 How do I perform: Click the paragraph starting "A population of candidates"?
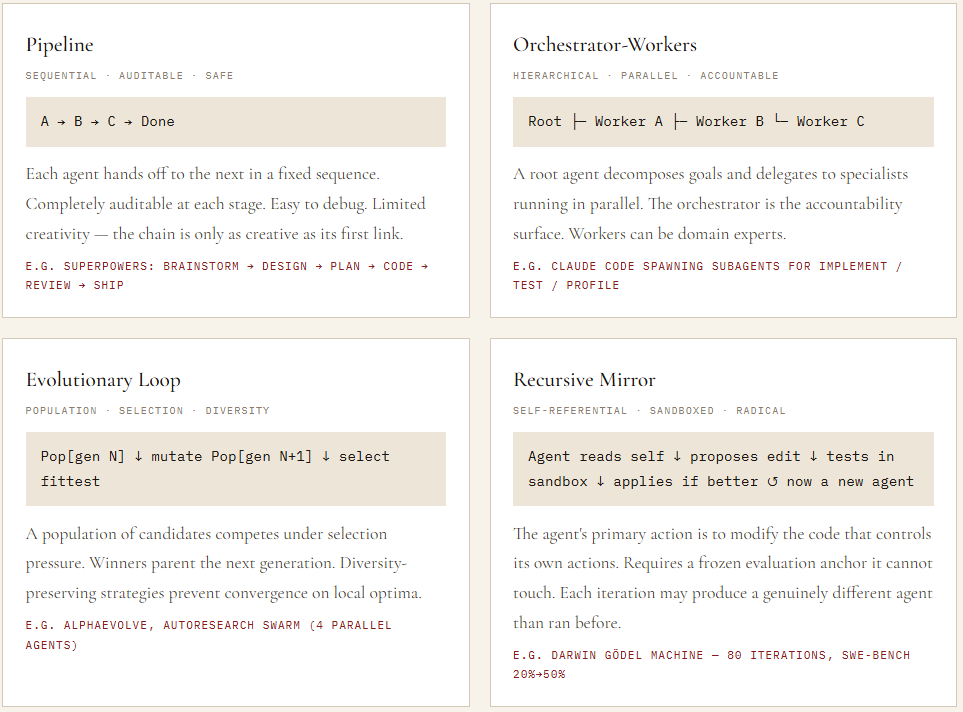tap(224, 563)
